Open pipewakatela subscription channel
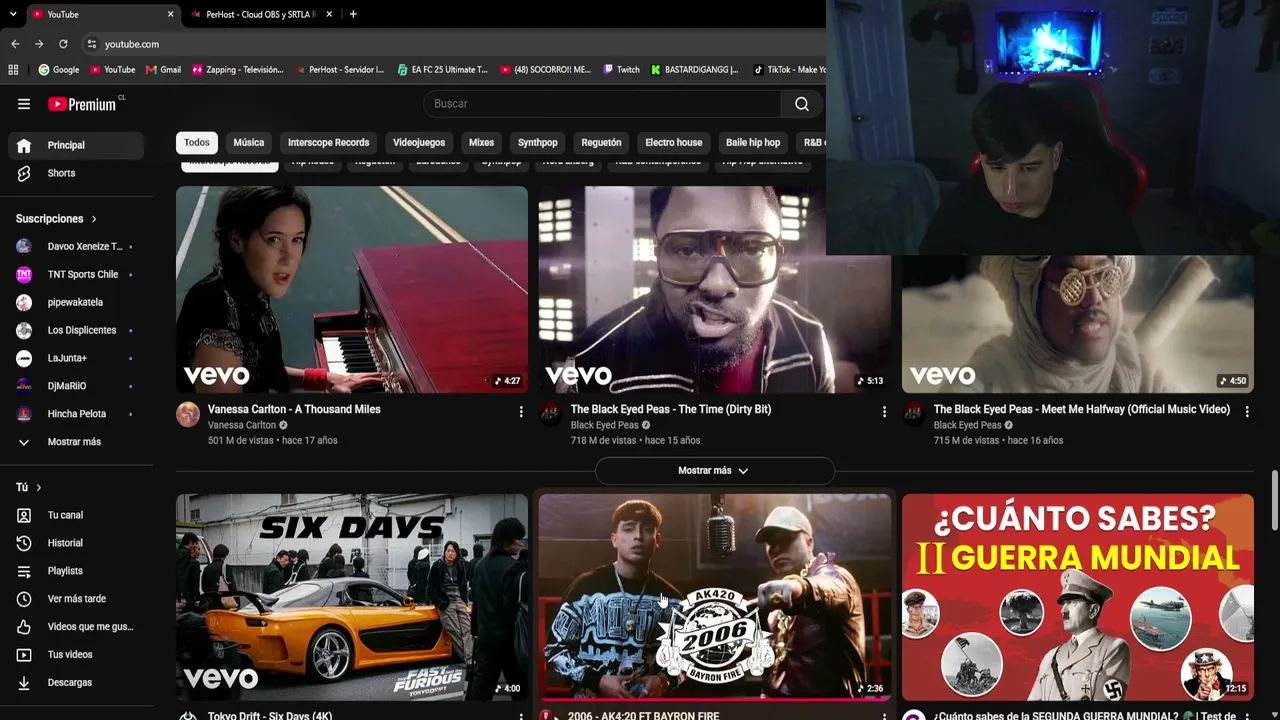The image size is (1280, 720). tap(76, 302)
